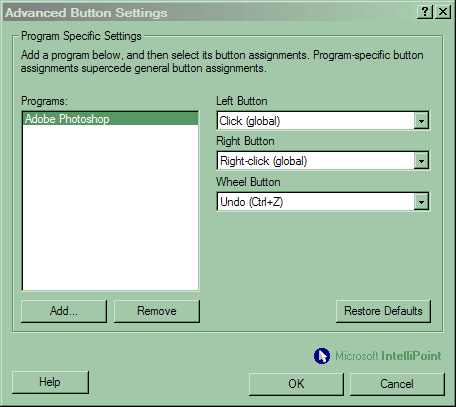Cancel the Advanced Button Settings dialog
Viewport: 456px width, 407px height.
(397, 384)
